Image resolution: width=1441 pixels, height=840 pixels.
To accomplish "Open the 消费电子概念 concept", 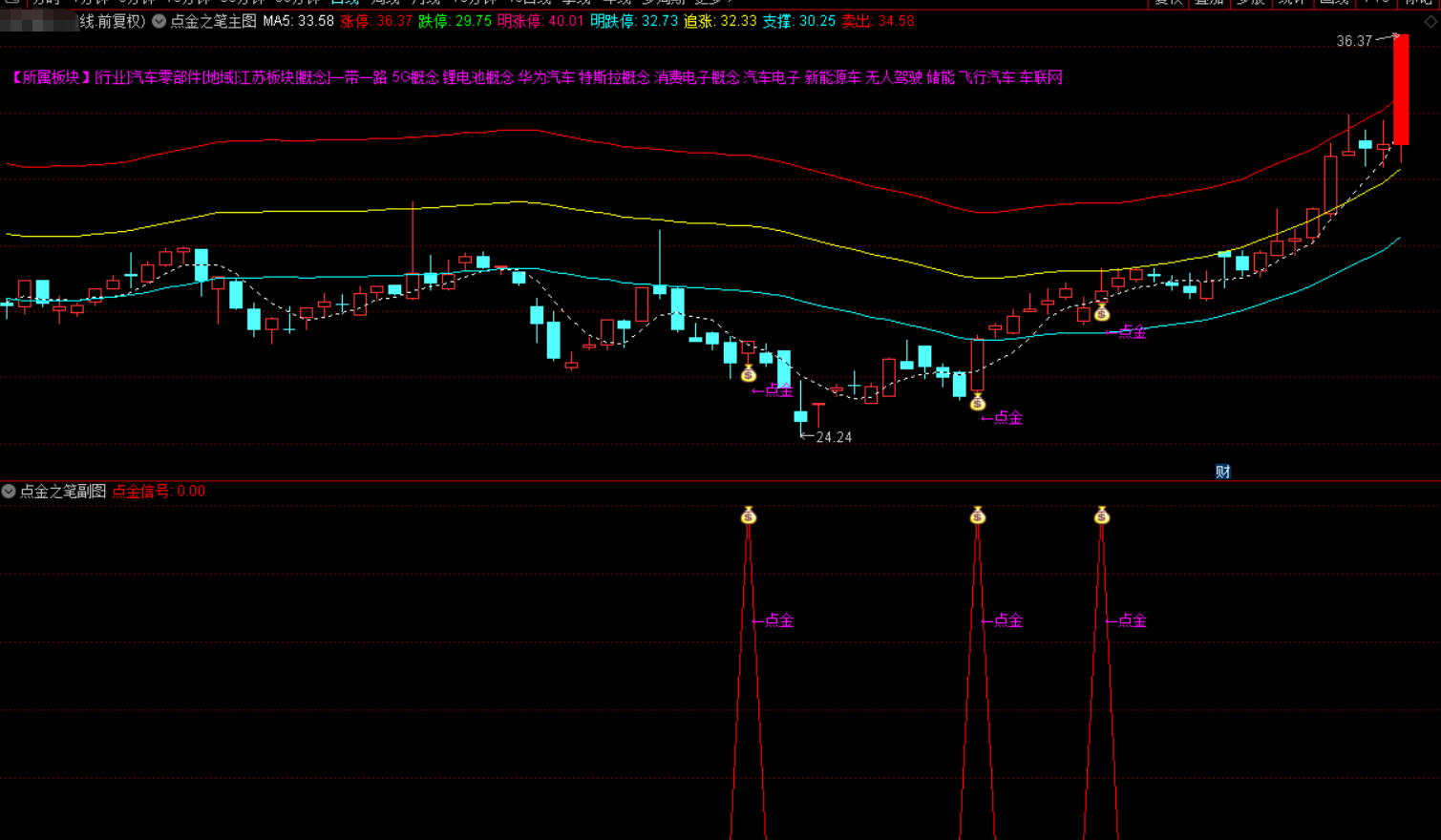I will click(x=697, y=77).
